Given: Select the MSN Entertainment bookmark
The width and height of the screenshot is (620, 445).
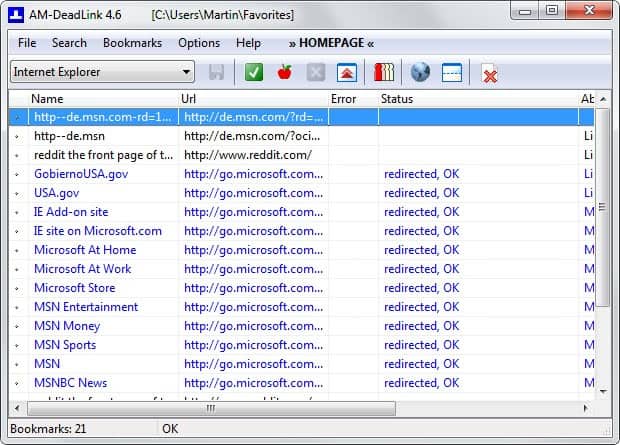Looking at the screenshot, I should point(301,307).
